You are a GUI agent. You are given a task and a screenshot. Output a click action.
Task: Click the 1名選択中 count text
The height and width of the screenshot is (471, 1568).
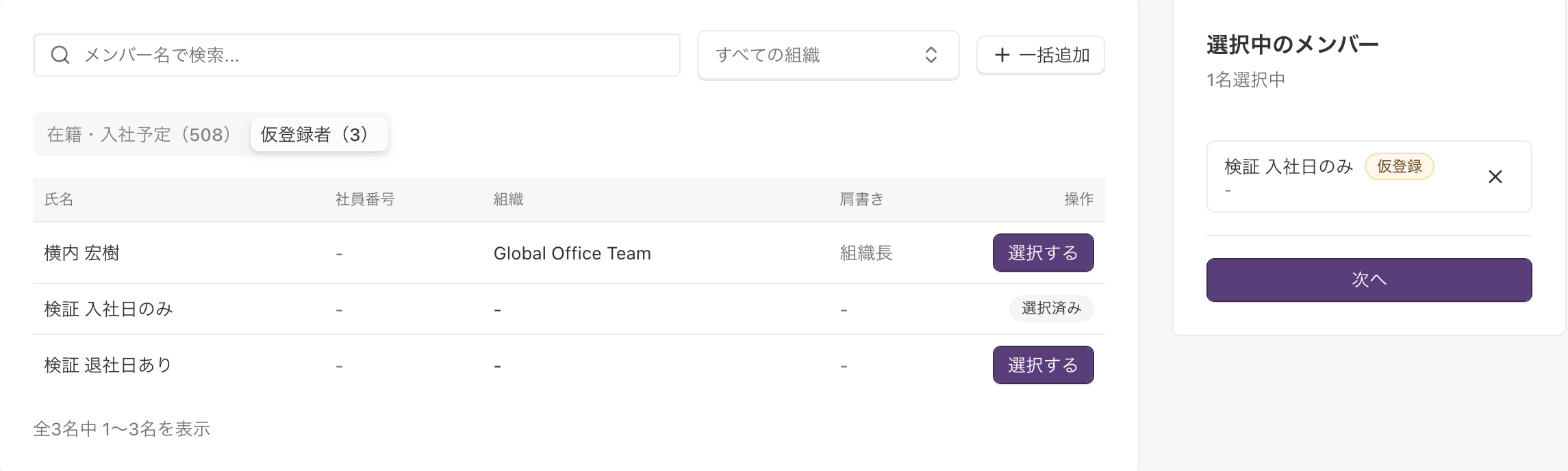coord(1246,80)
